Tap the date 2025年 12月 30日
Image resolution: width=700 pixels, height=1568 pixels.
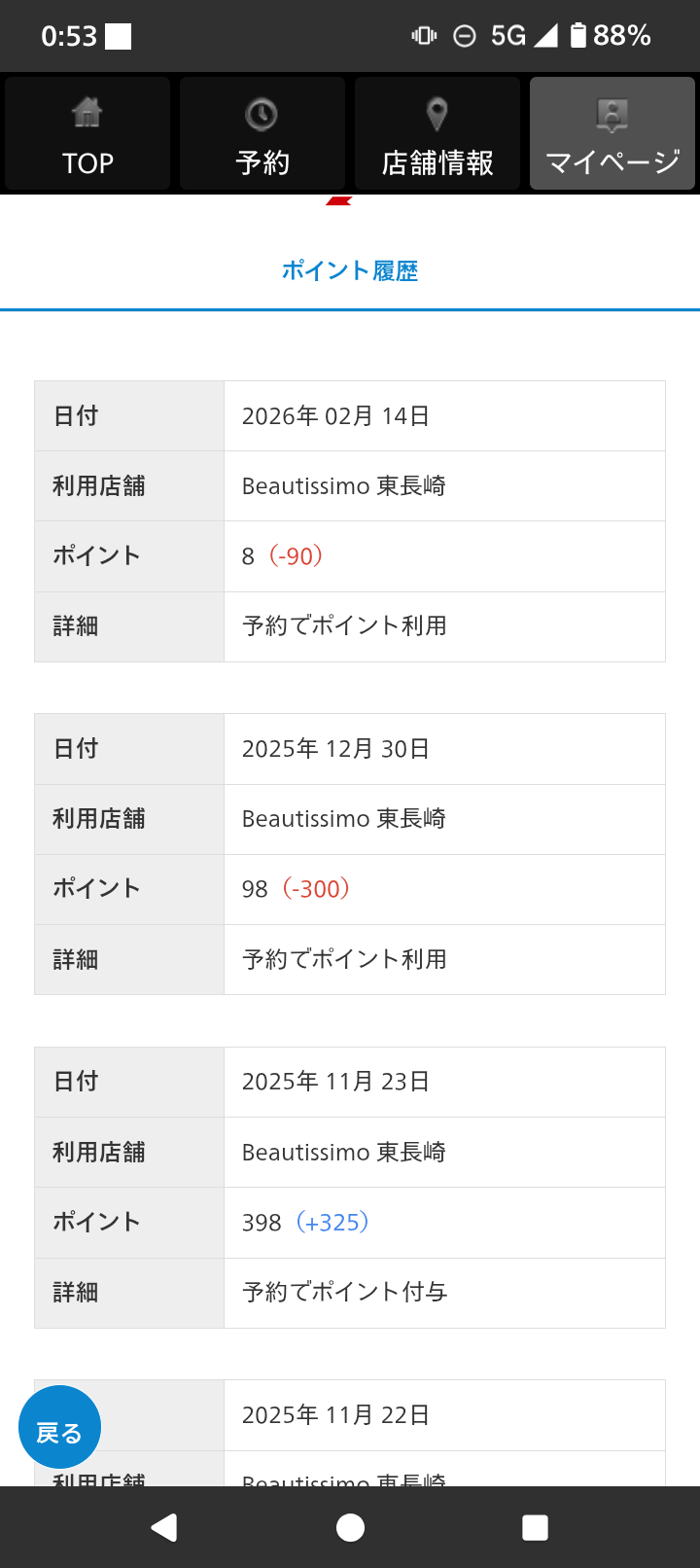click(335, 749)
